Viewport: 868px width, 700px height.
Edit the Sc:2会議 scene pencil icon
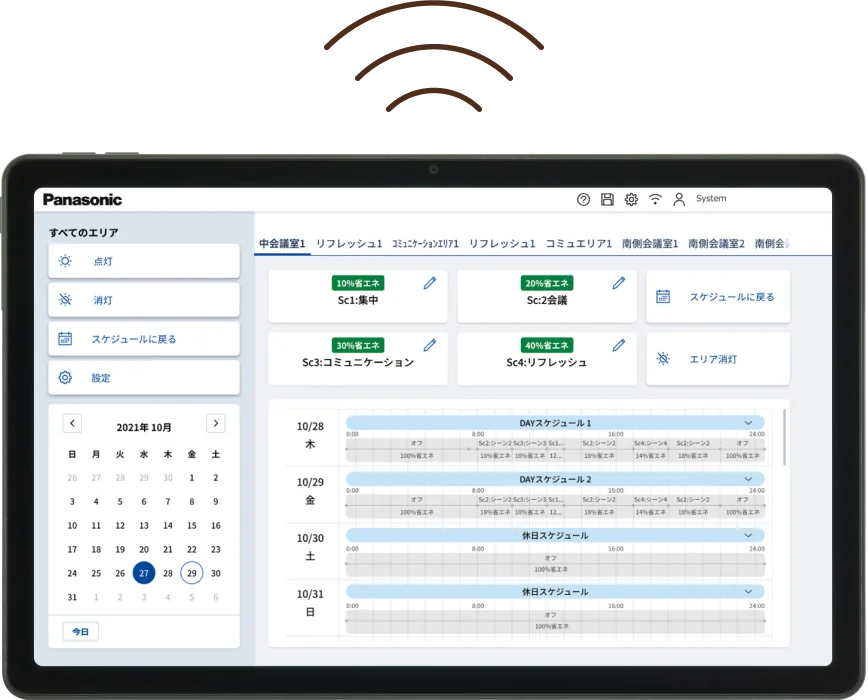point(619,283)
